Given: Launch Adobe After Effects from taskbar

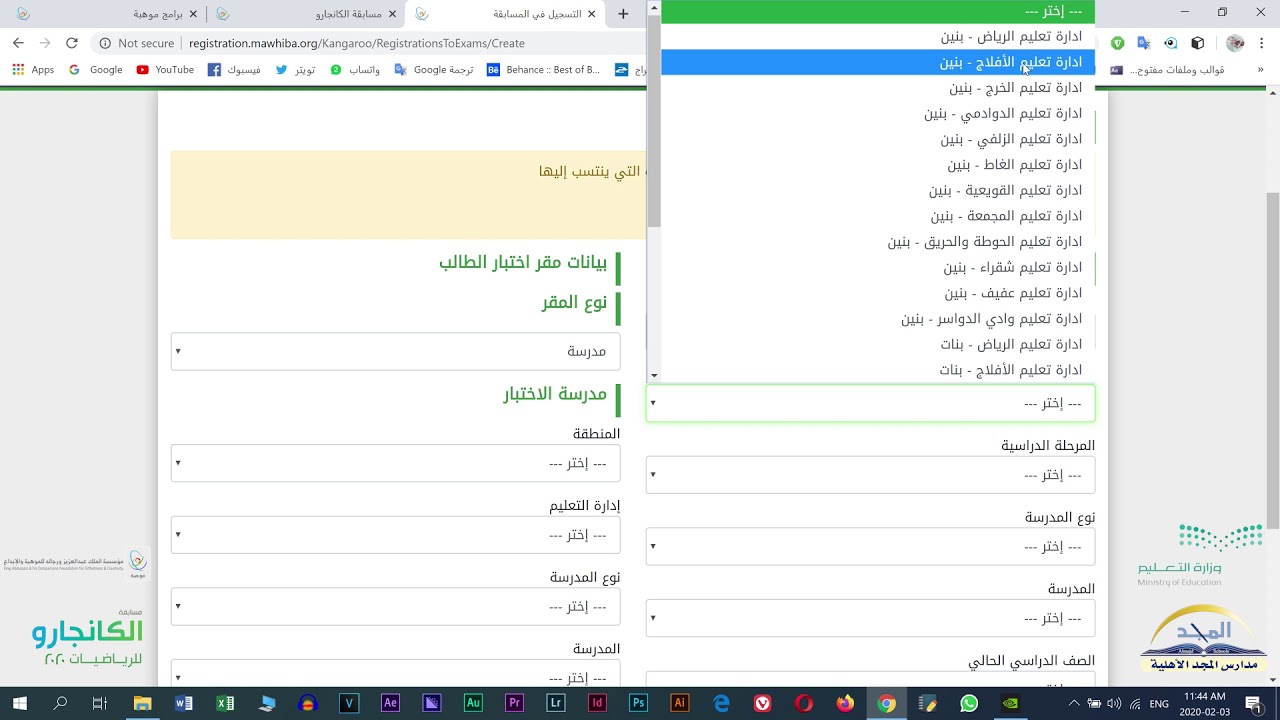Looking at the screenshot, I should pos(390,704).
